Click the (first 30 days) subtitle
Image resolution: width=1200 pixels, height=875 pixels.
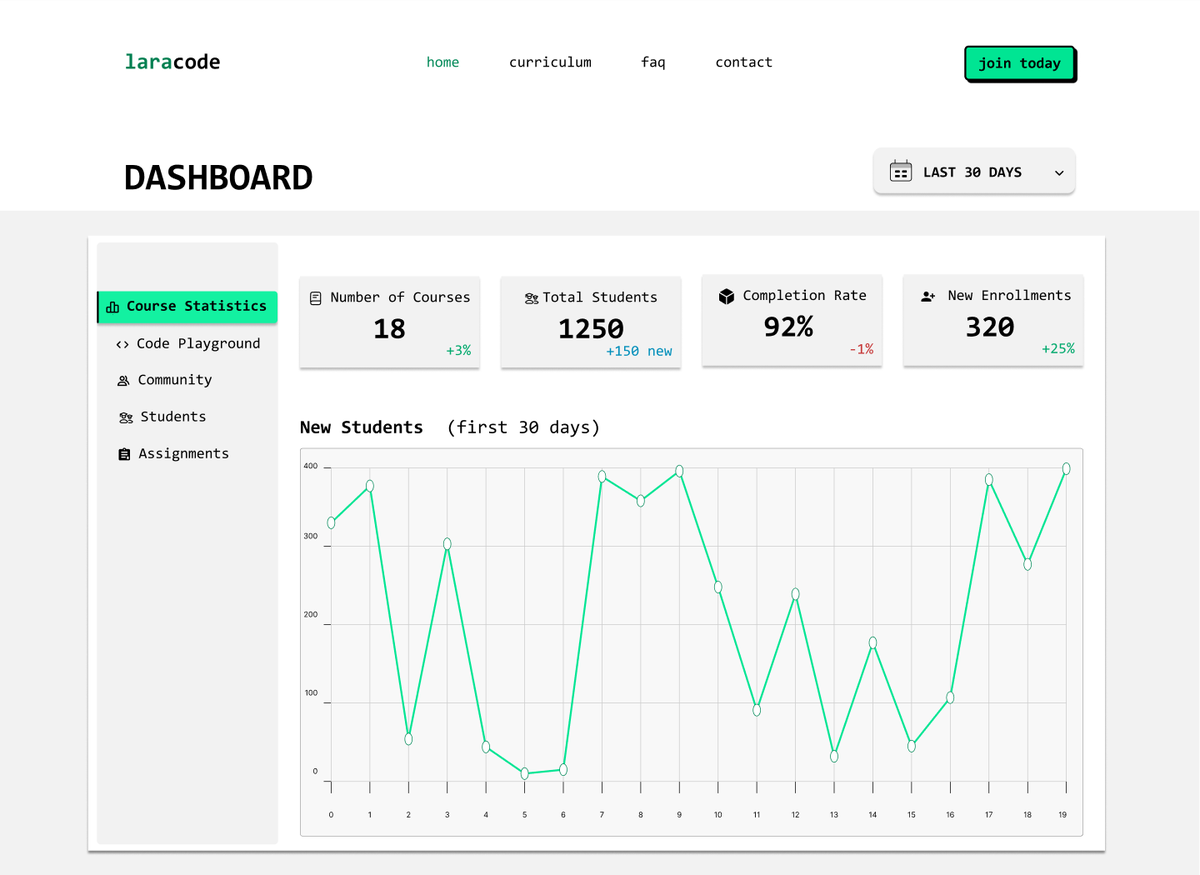coord(523,427)
